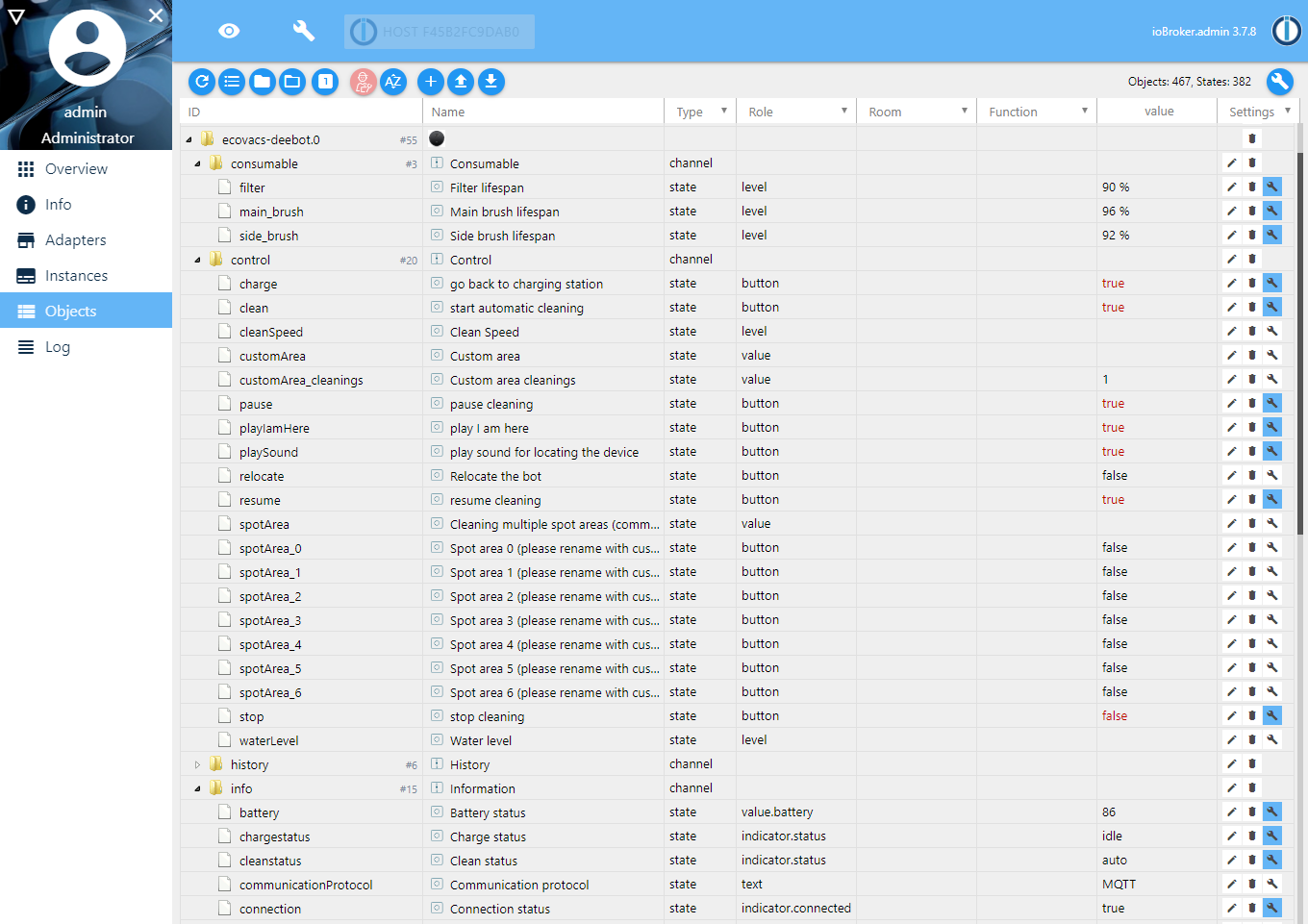This screenshot has width=1308, height=924.
Task: Sort objects alphabetically A-Z
Action: (x=393, y=82)
